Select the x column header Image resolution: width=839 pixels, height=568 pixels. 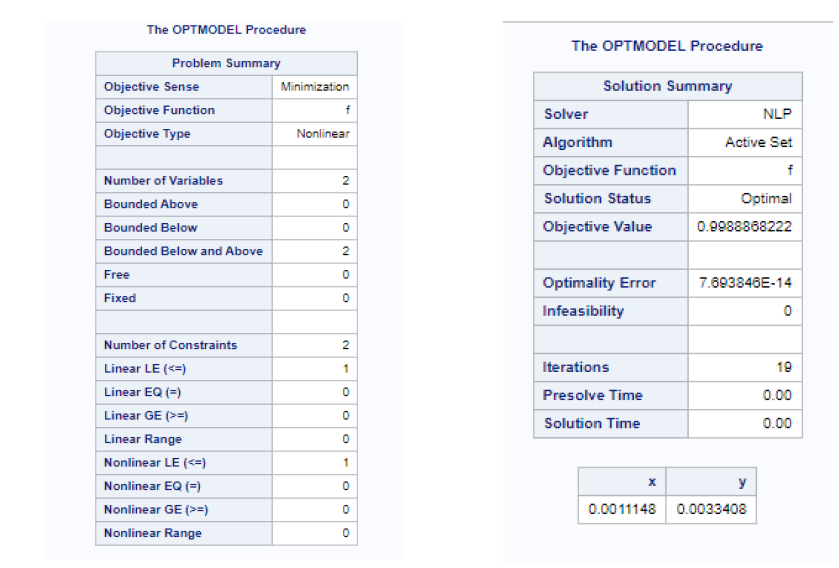(622, 481)
